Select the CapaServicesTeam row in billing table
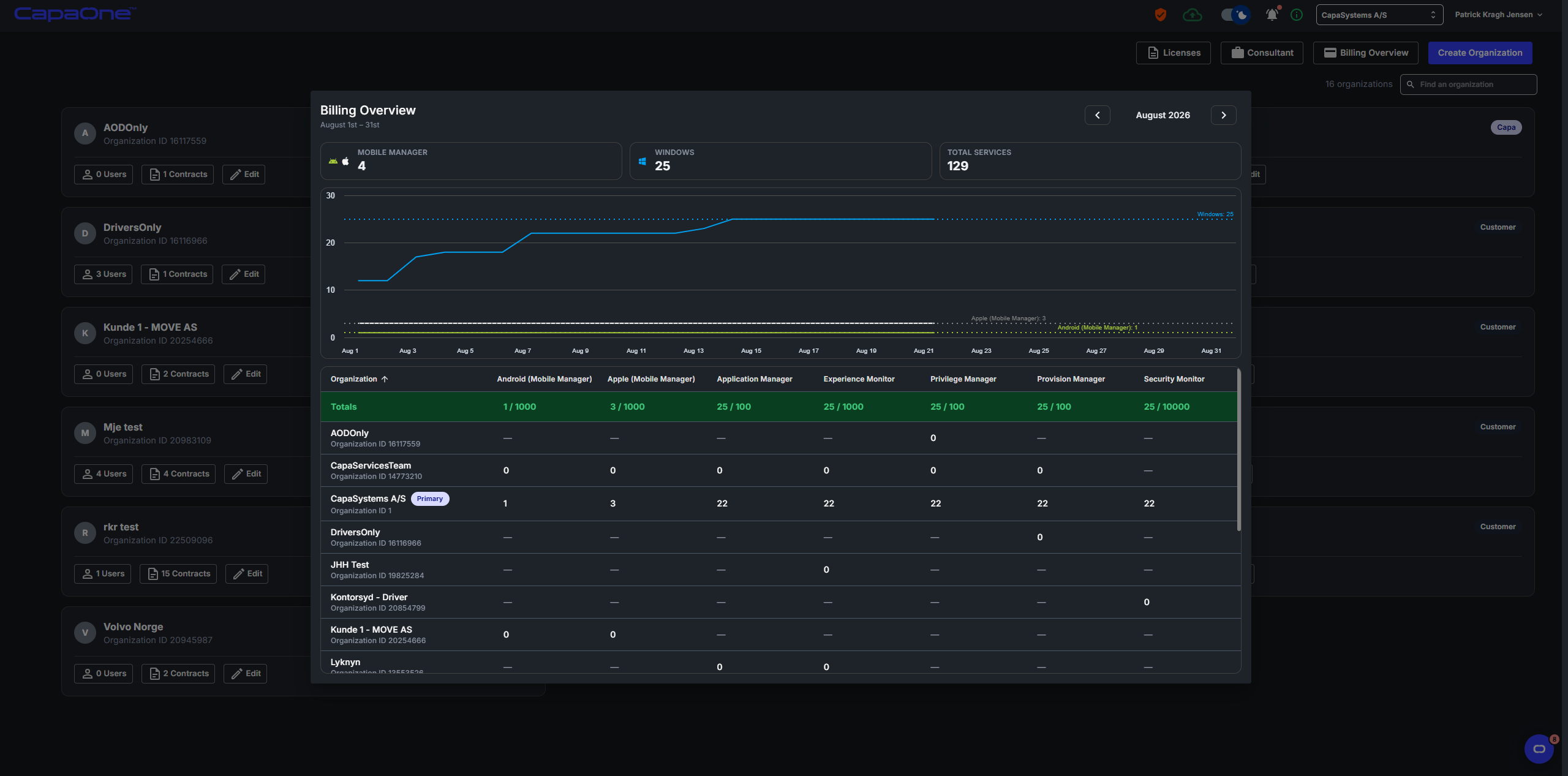The image size is (1568, 776). [778, 470]
